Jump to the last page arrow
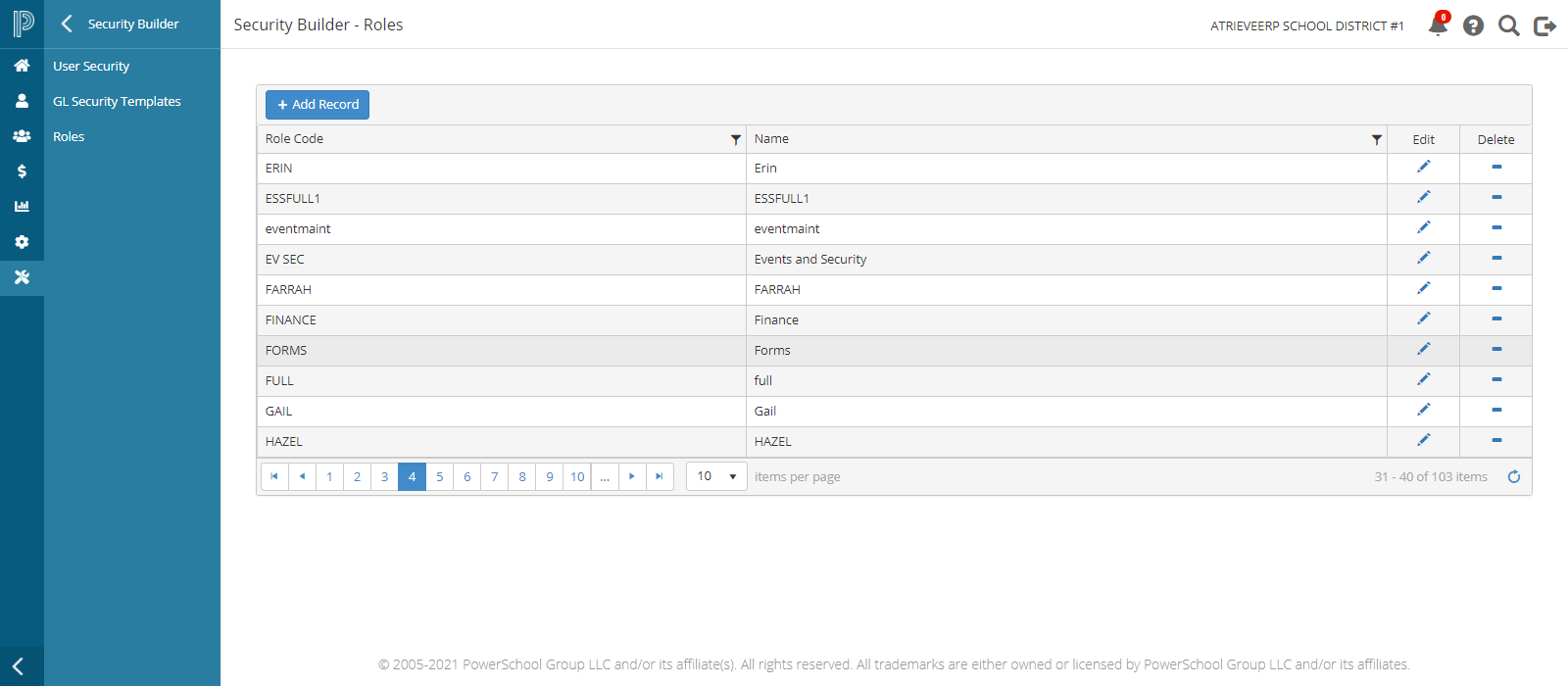The height and width of the screenshot is (686, 1568). pyautogui.click(x=660, y=476)
